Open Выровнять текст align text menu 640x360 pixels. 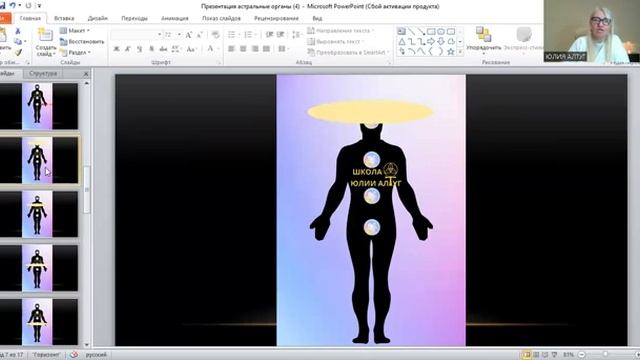point(336,41)
